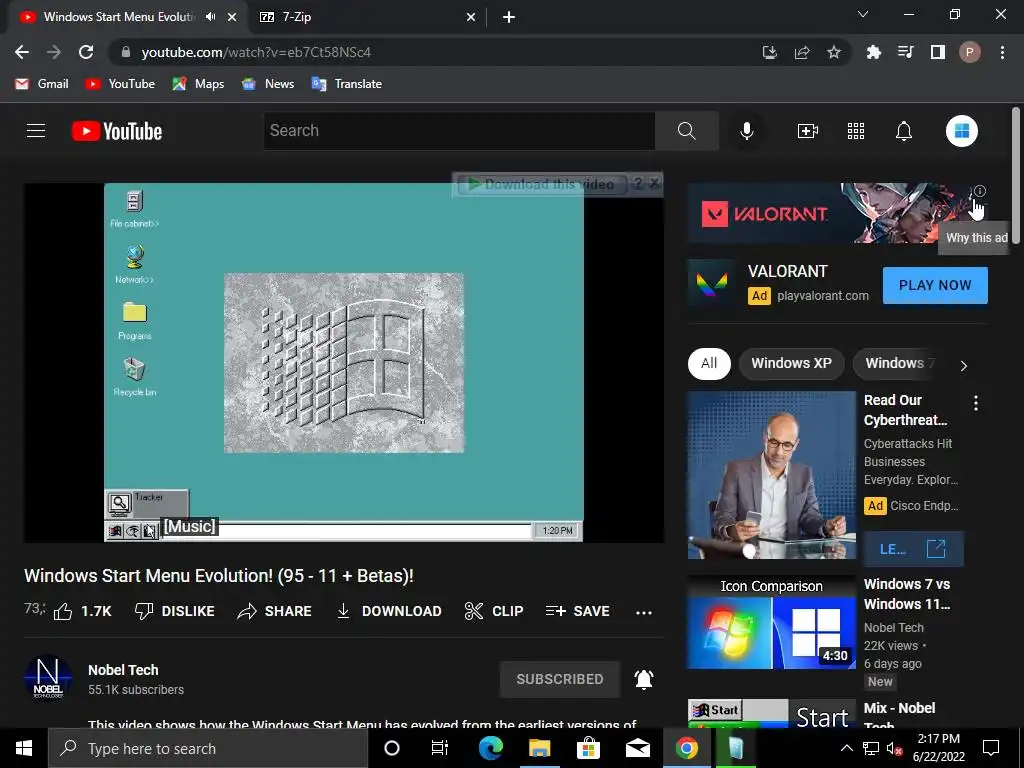Share this page from address bar
1024x768 pixels.
801,52
